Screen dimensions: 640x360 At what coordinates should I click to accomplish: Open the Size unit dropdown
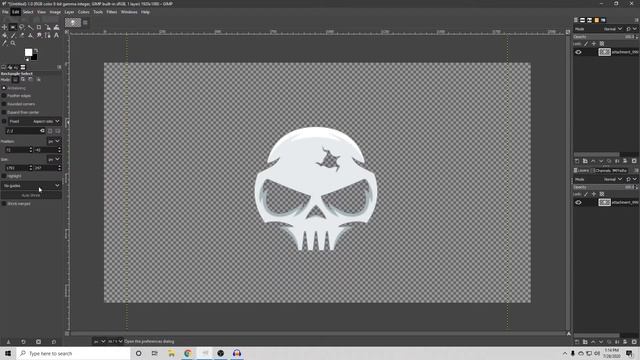(x=53, y=159)
